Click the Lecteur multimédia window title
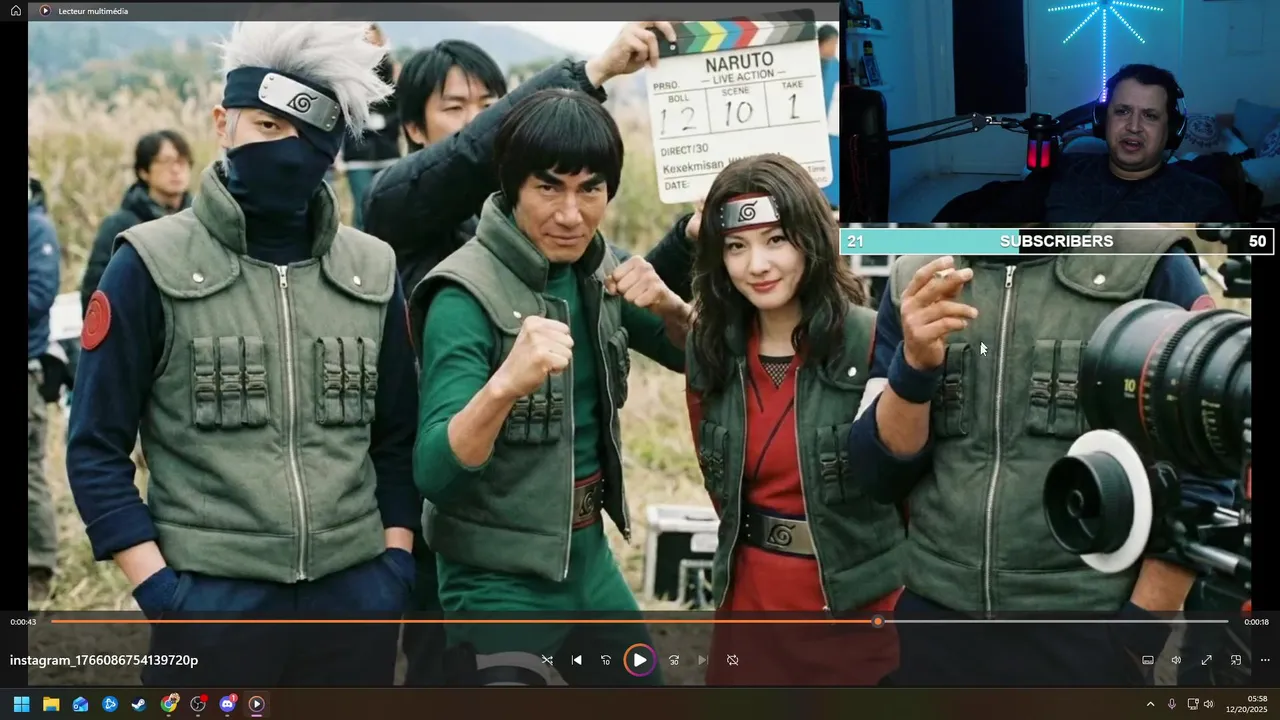This screenshot has width=1280, height=720. (x=93, y=11)
